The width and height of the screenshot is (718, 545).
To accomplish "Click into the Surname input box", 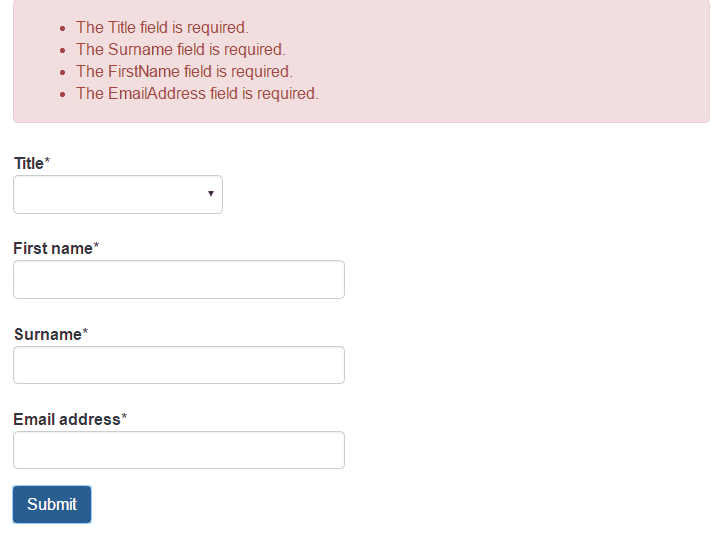I will 178,365.
